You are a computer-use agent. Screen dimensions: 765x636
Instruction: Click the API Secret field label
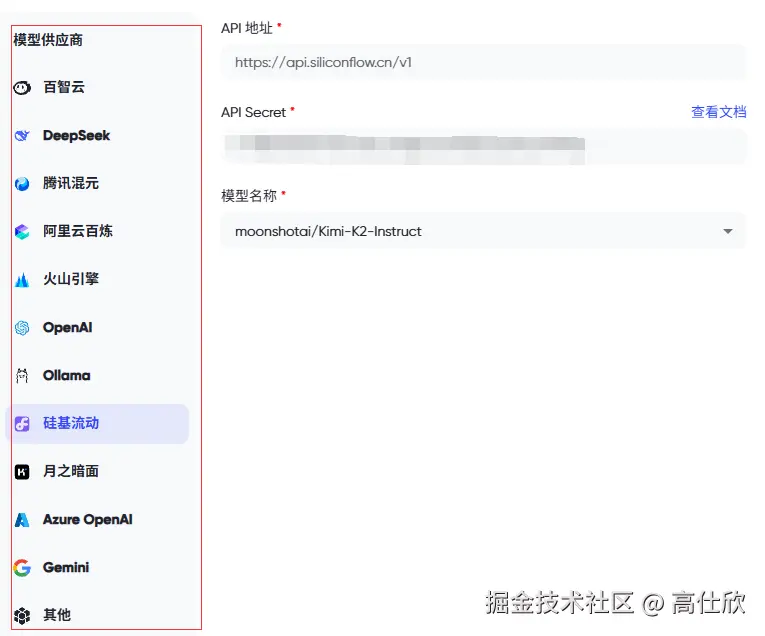[x=254, y=113]
